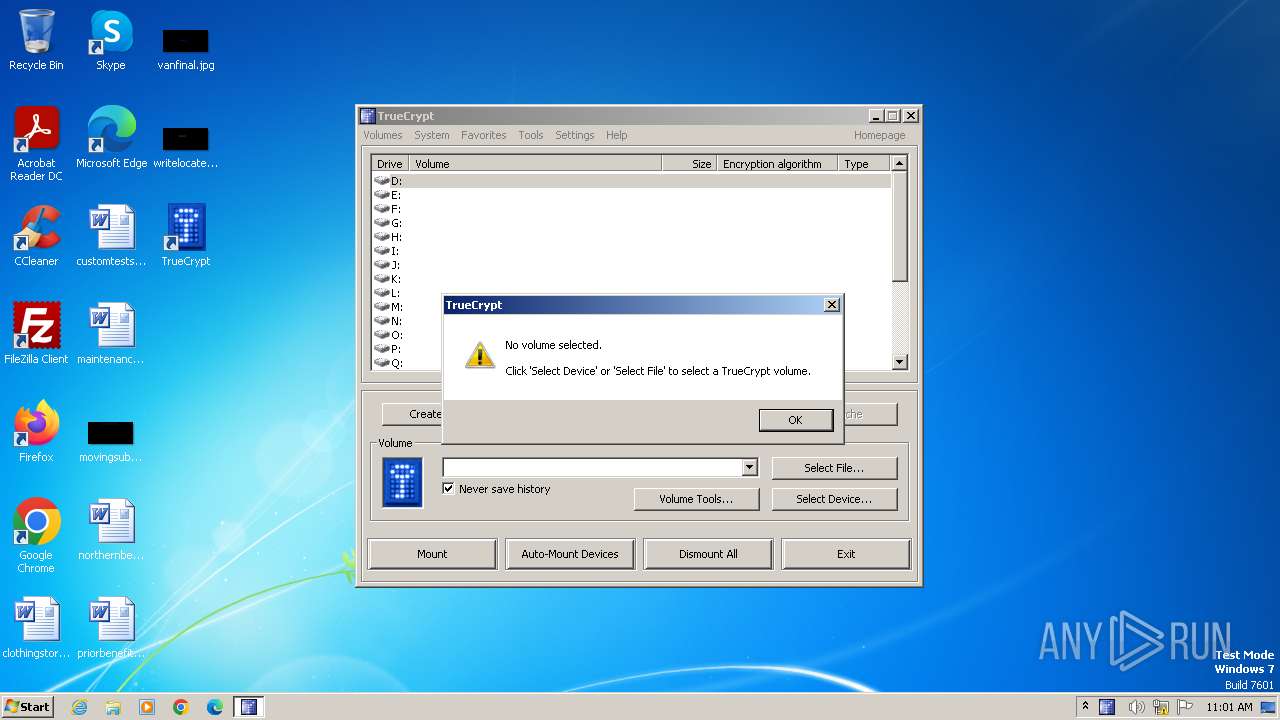Click the Mount button
This screenshot has height=720, width=1280.
pos(432,554)
